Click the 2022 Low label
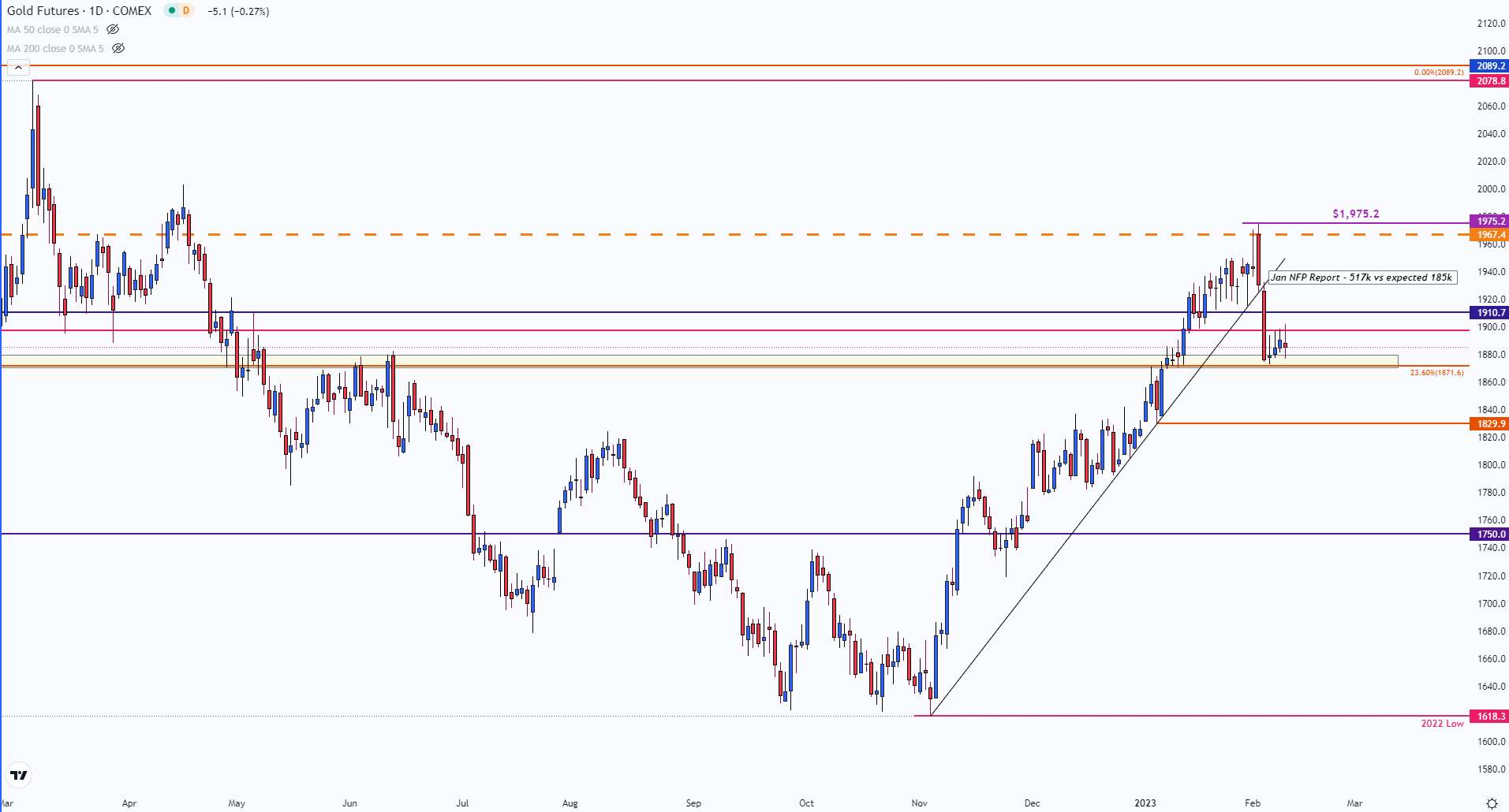1509x812 pixels. click(1442, 724)
